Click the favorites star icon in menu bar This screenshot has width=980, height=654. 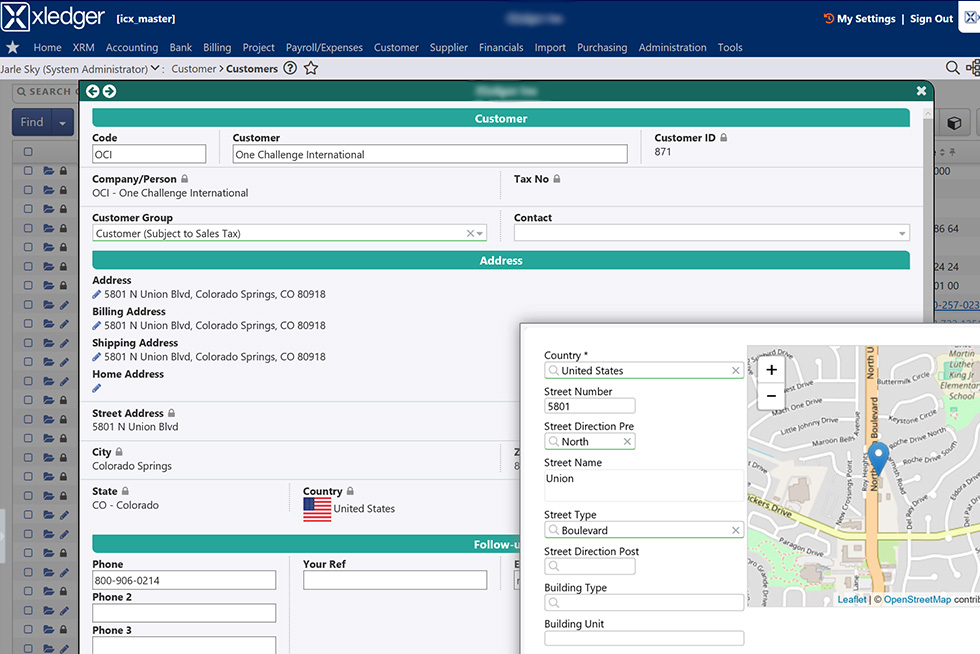click(12, 48)
